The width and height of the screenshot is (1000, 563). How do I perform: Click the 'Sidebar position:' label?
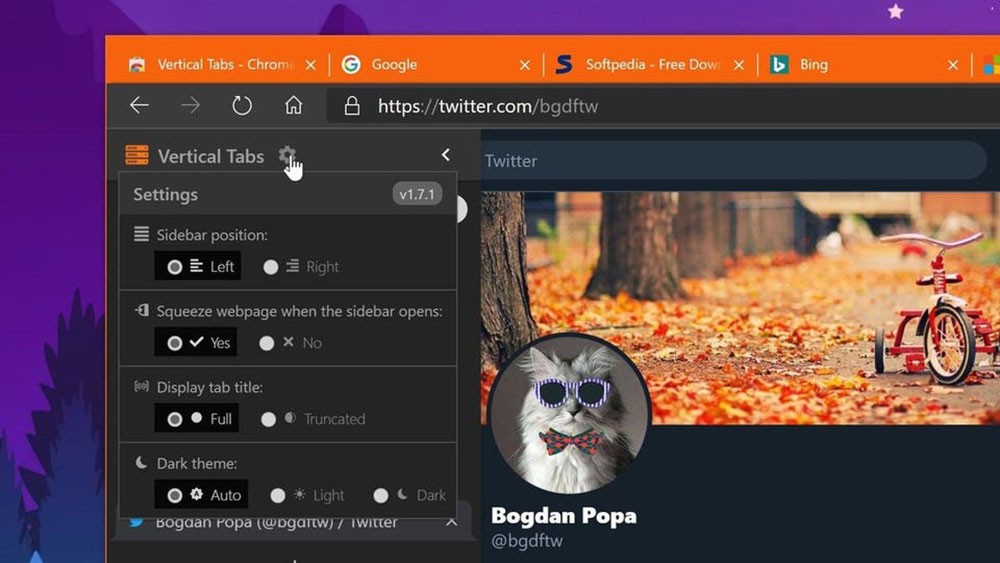pyautogui.click(x=212, y=235)
